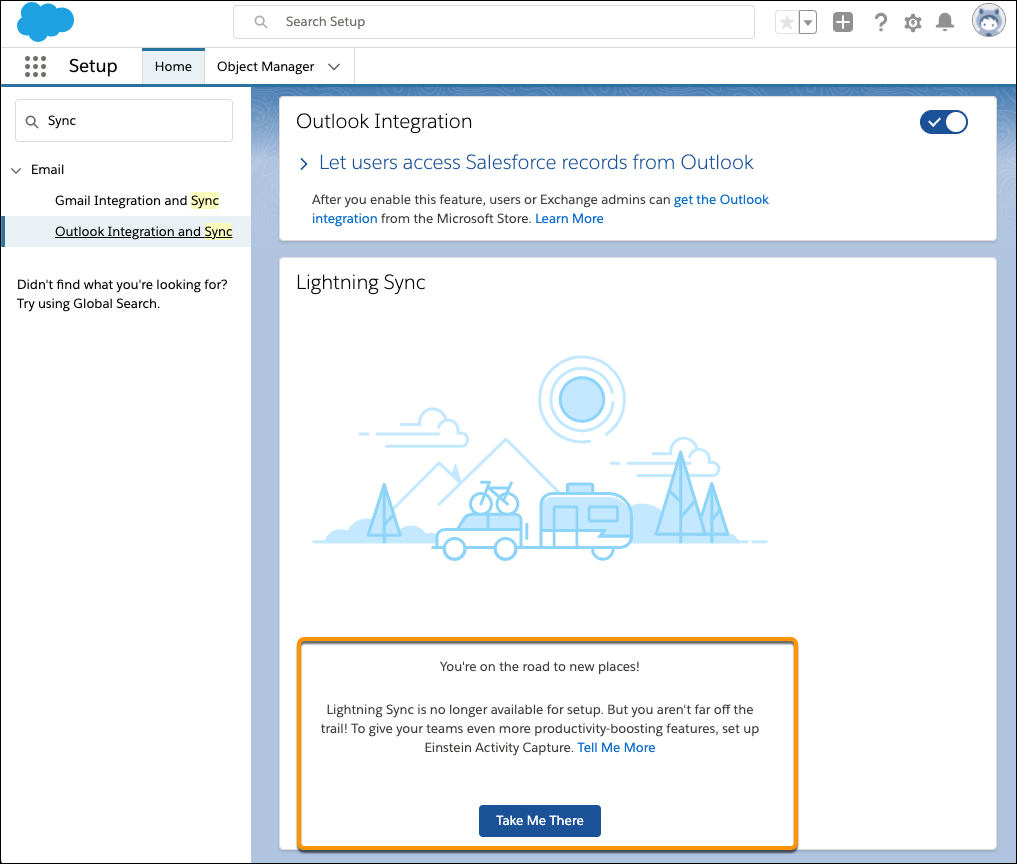Open the Learn More link
Image resolution: width=1017 pixels, height=864 pixels.
569,219
